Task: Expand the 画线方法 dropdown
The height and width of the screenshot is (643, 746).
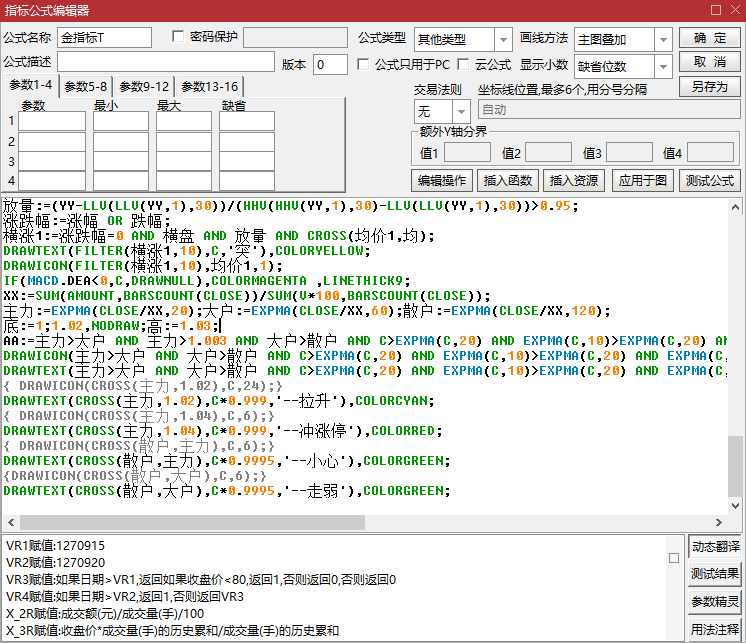Action: tap(664, 39)
